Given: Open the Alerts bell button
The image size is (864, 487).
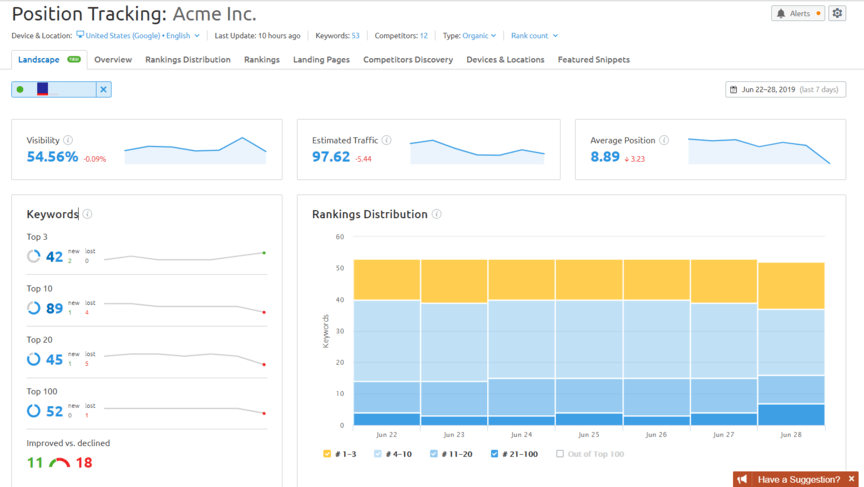Looking at the screenshot, I should pyautogui.click(x=797, y=14).
